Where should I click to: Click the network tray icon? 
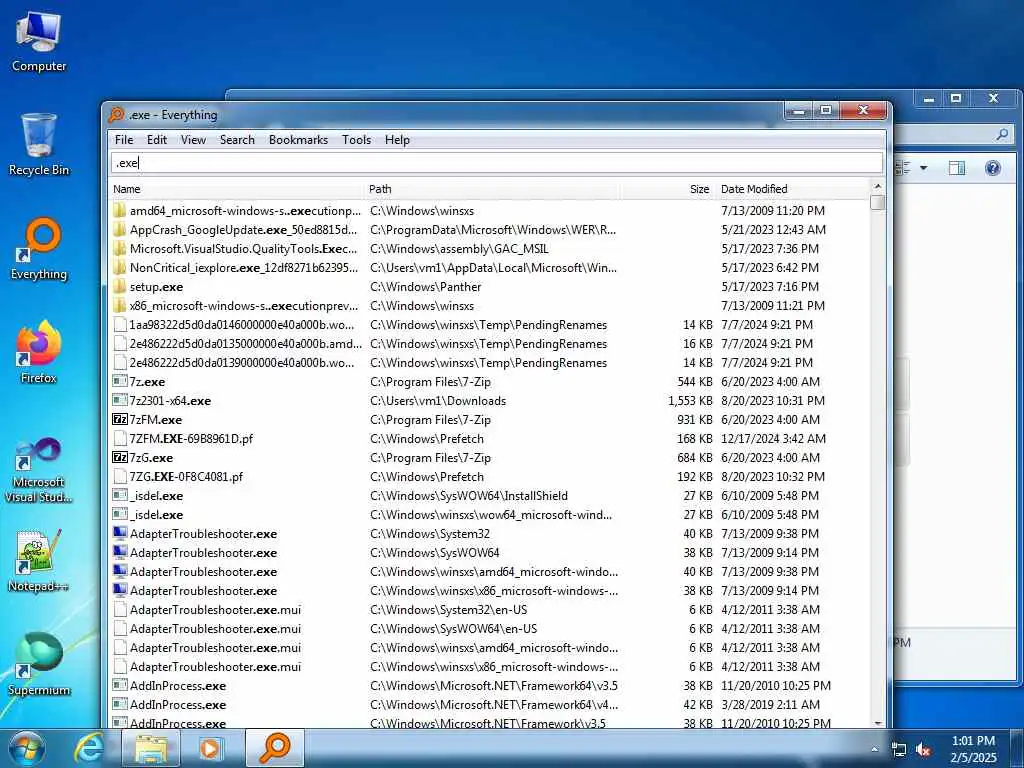tap(899, 750)
